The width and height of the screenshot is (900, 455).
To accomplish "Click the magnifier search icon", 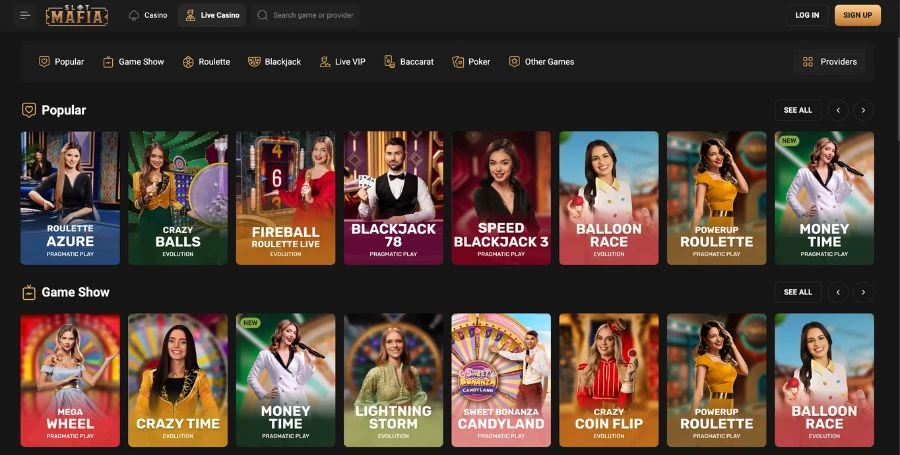I will [x=262, y=15].
